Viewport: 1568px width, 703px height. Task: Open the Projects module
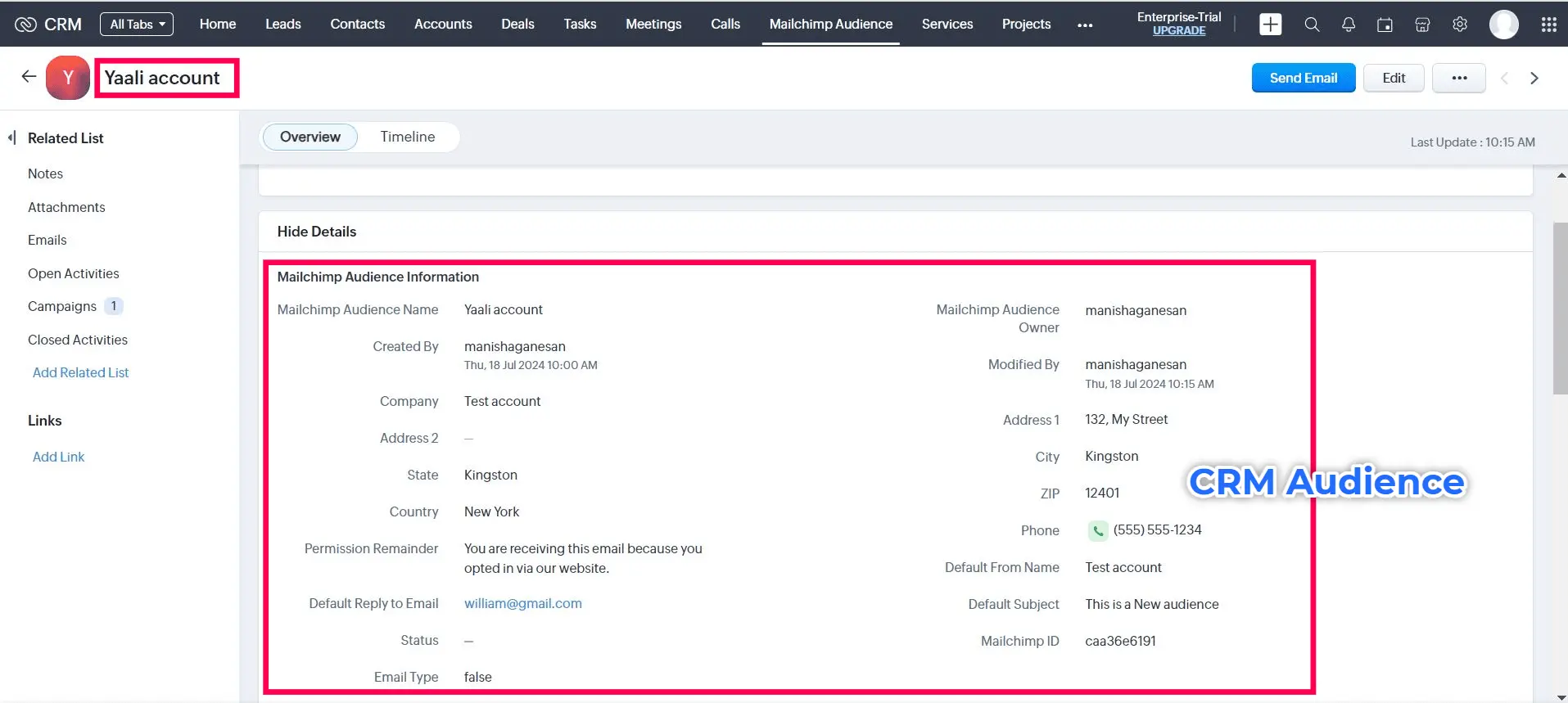point(1026,25)
